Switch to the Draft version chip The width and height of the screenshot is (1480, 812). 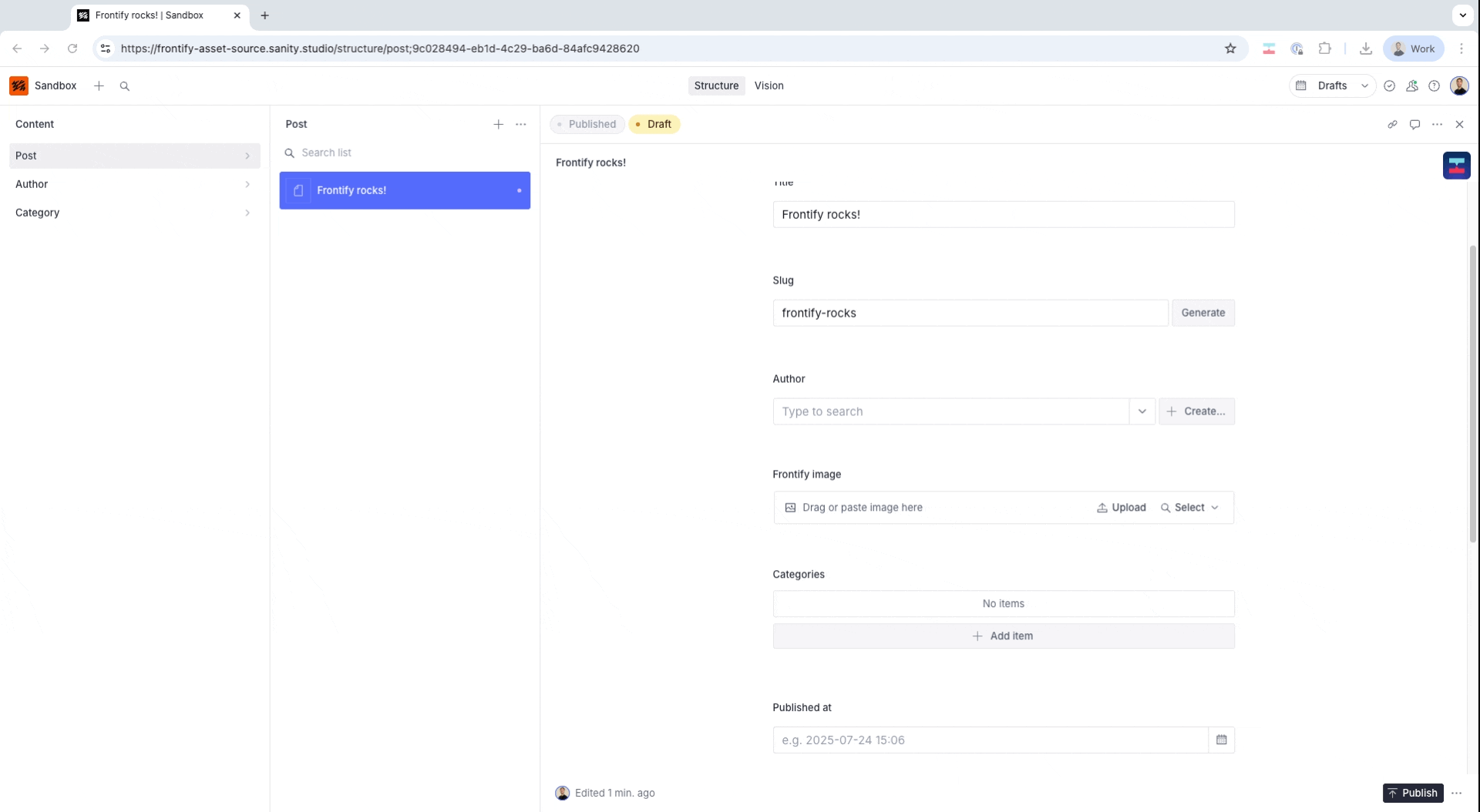[x=654, y=124]
